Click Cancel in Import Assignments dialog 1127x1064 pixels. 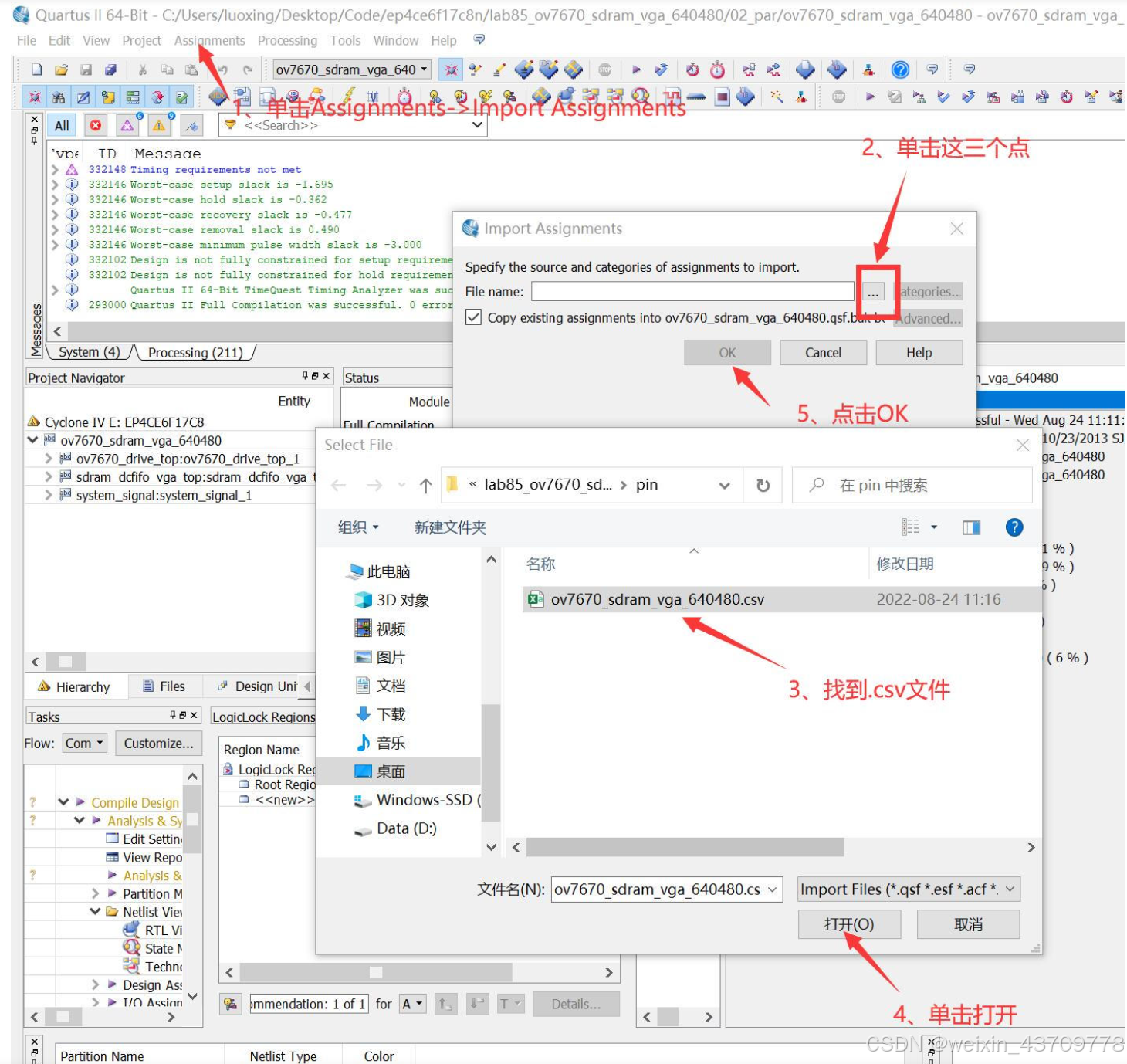tap(823, 353)
